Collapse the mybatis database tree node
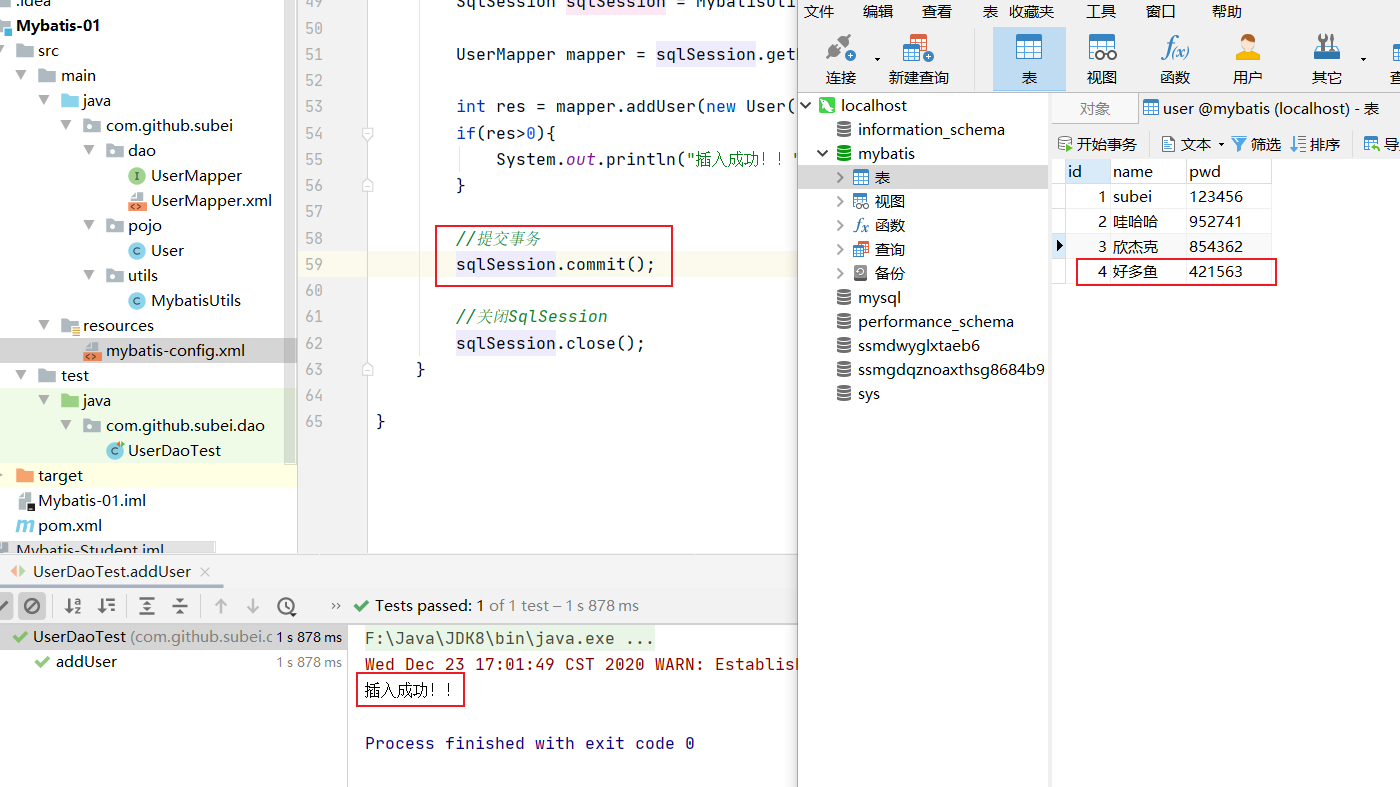 pos(823,154)
